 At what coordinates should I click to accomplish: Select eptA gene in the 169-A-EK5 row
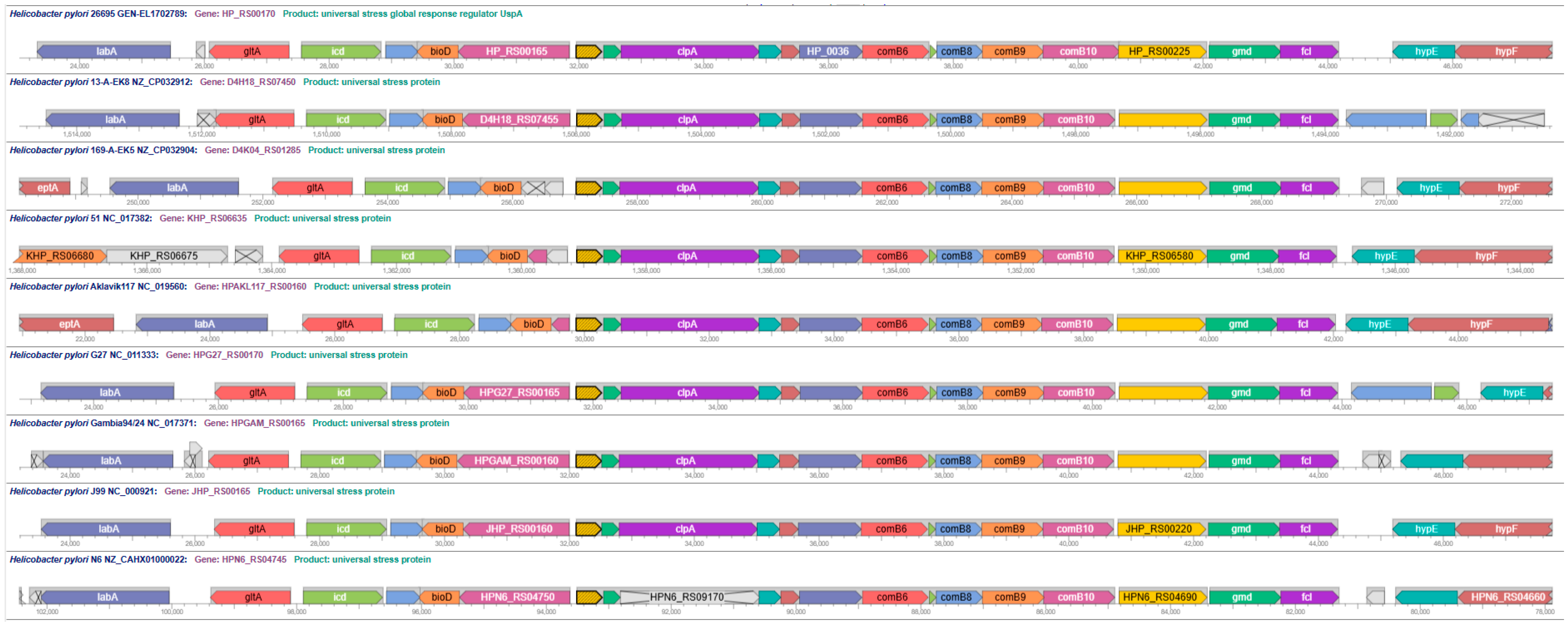[x=45, y=188]
